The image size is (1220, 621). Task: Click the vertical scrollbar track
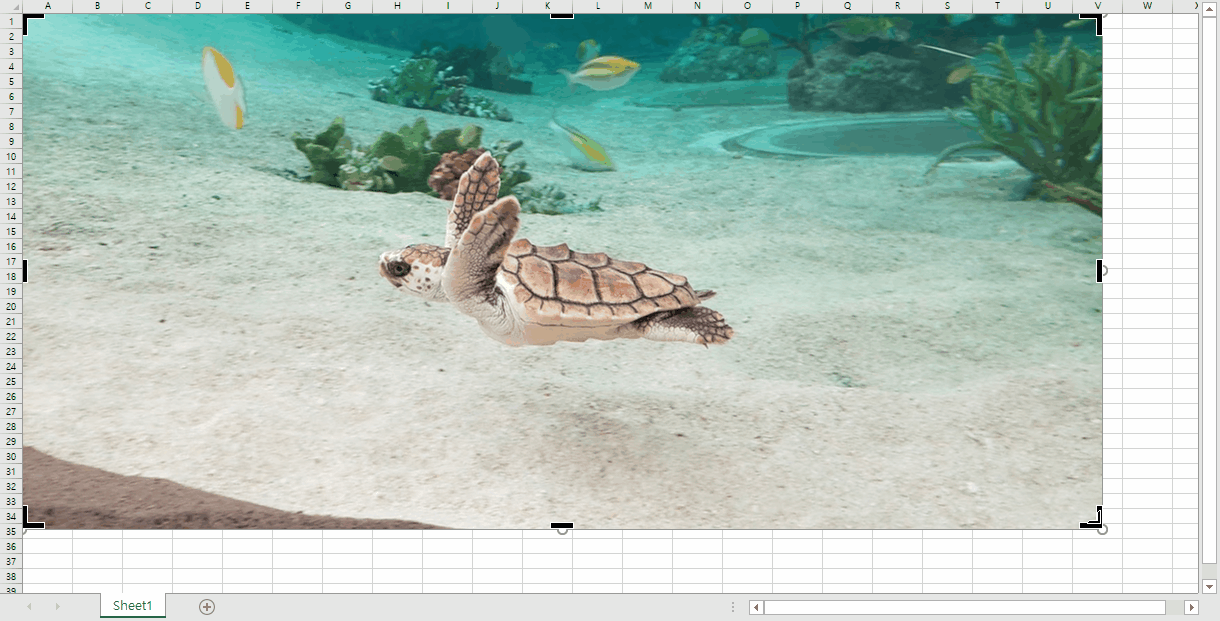click(x=1209, y=300)
